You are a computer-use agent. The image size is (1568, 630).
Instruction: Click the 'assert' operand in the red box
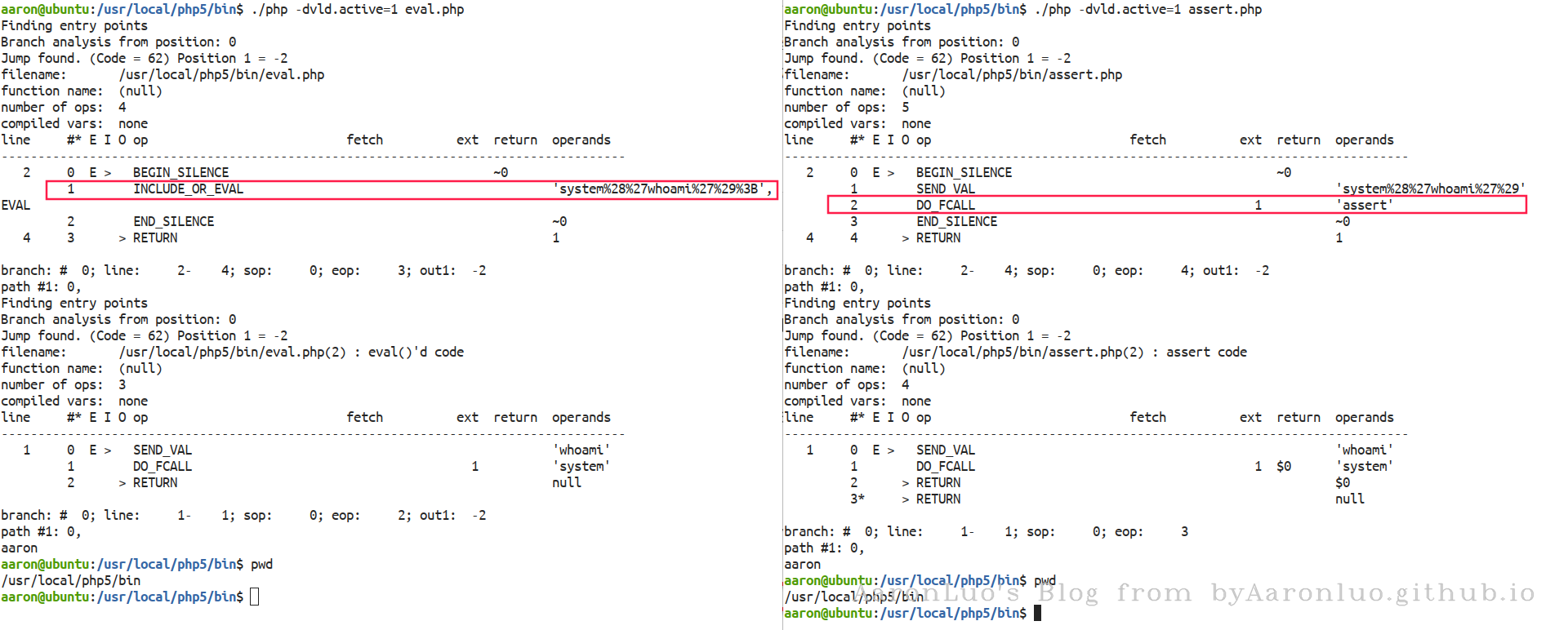pyautogui.click(x=1364, y=206)
